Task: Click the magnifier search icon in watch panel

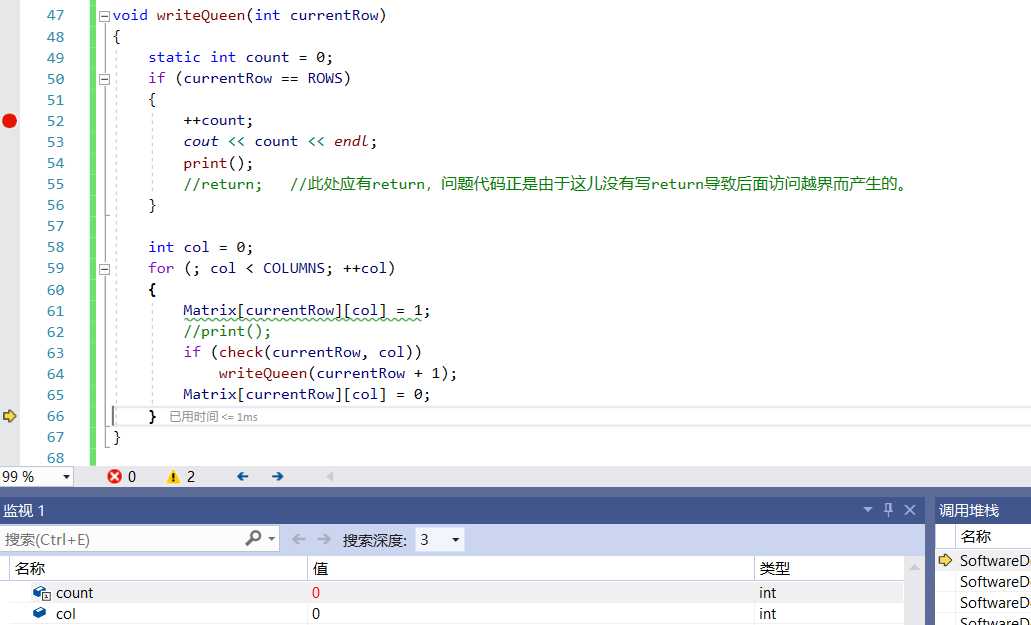Action: click(x=253, y=539)
